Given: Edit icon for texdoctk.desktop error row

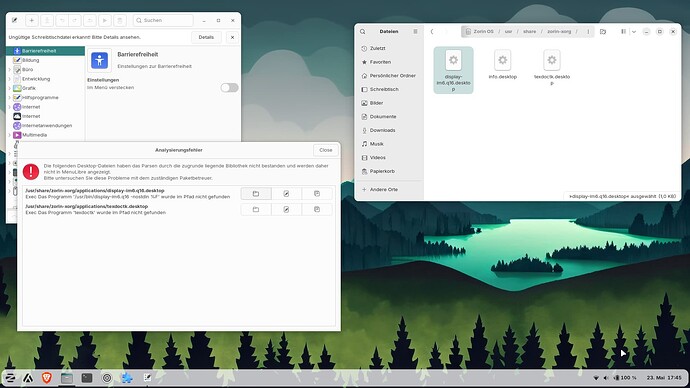Looking at the screenshot, I should 286,209.
